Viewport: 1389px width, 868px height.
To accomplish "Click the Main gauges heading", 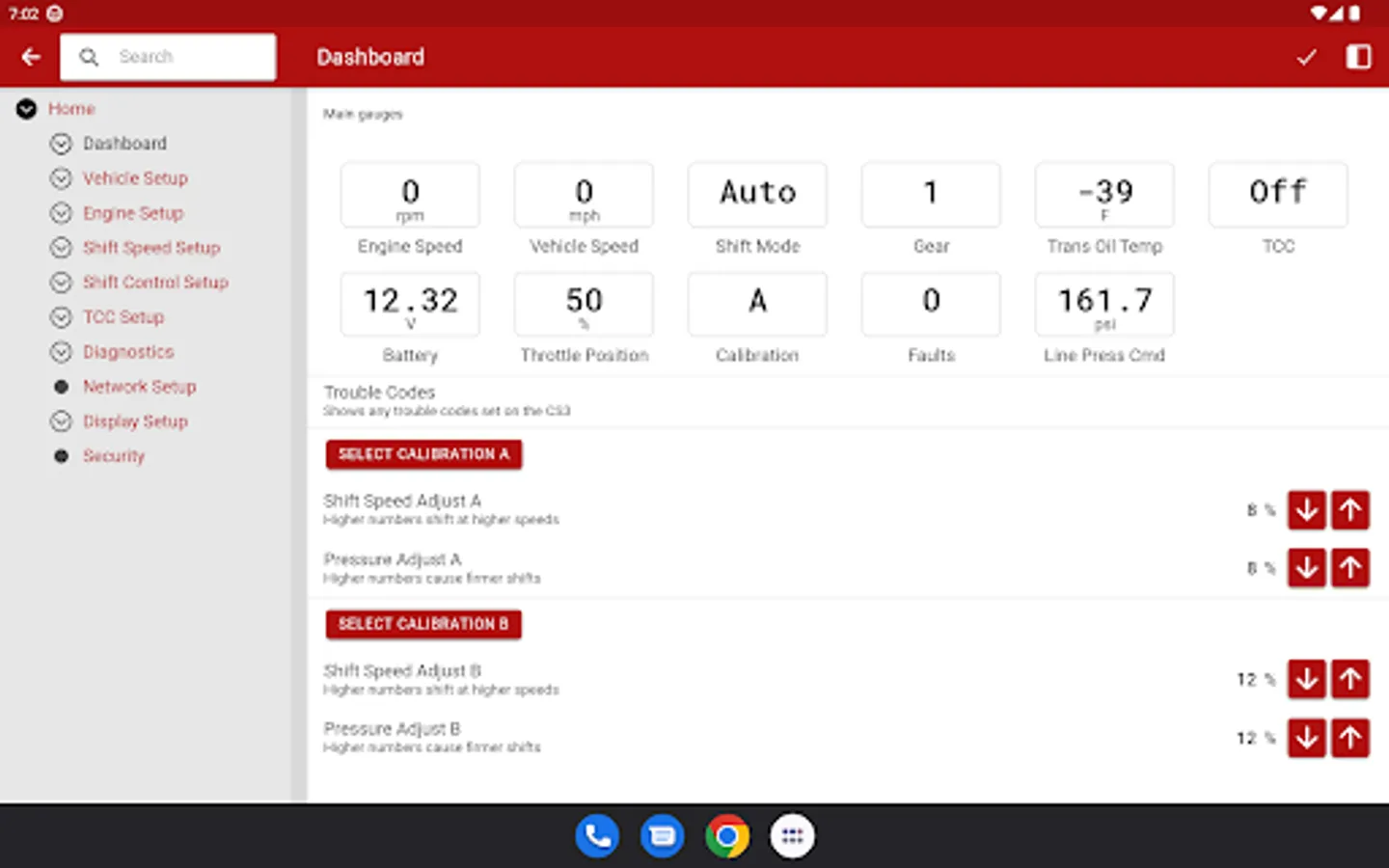I will pos(363,115).
